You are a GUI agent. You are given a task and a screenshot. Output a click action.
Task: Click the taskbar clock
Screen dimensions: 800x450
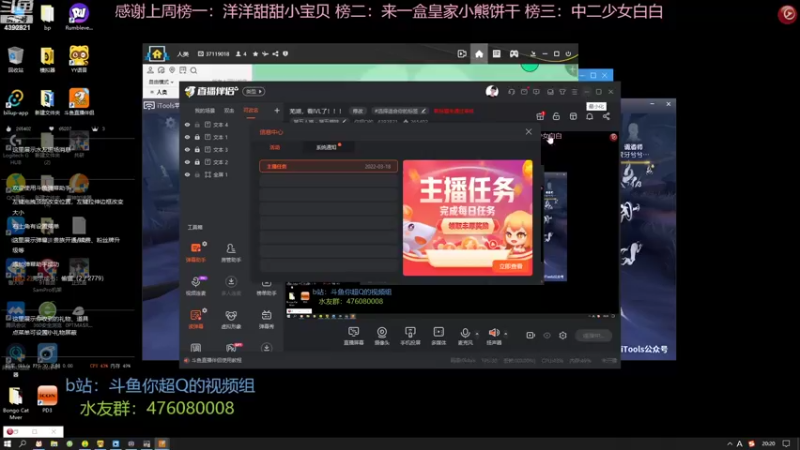768,444
